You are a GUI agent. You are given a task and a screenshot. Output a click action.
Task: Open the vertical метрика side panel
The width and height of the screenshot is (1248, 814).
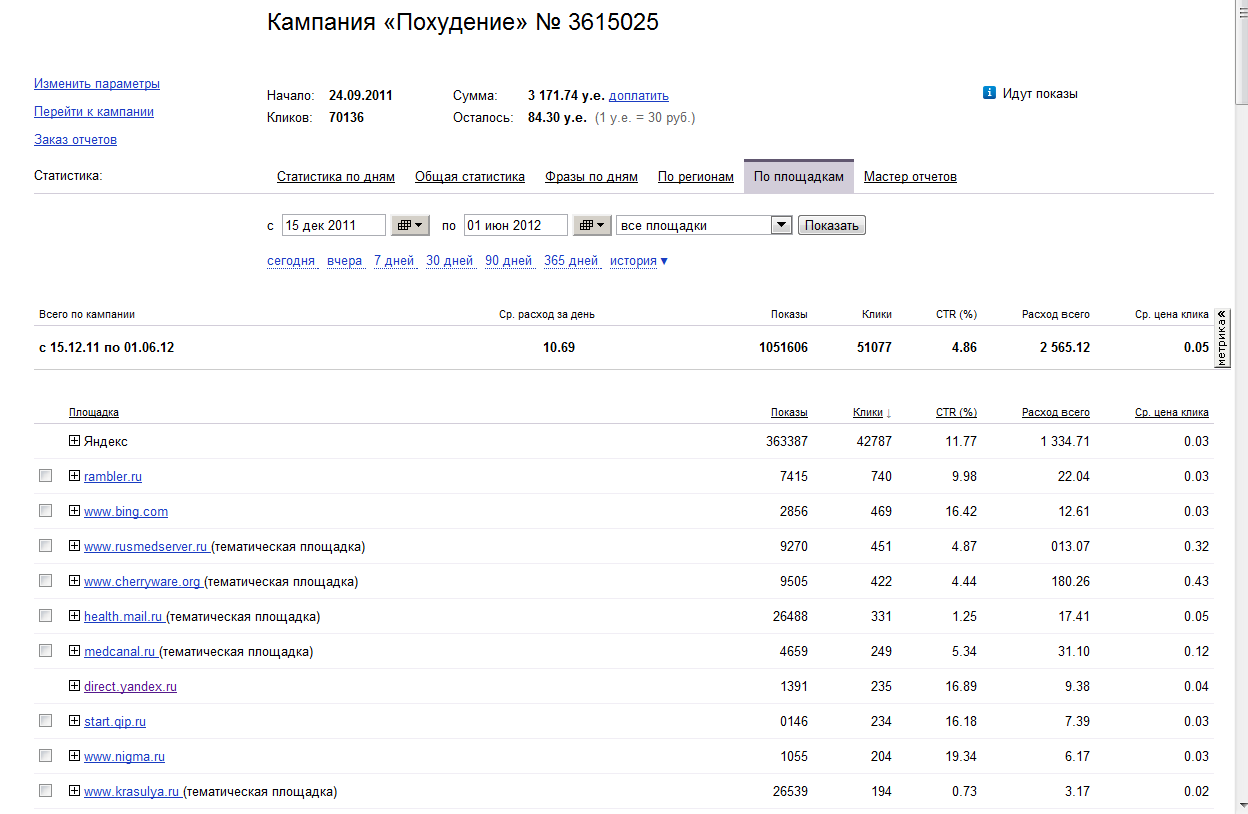point(1222,339)
